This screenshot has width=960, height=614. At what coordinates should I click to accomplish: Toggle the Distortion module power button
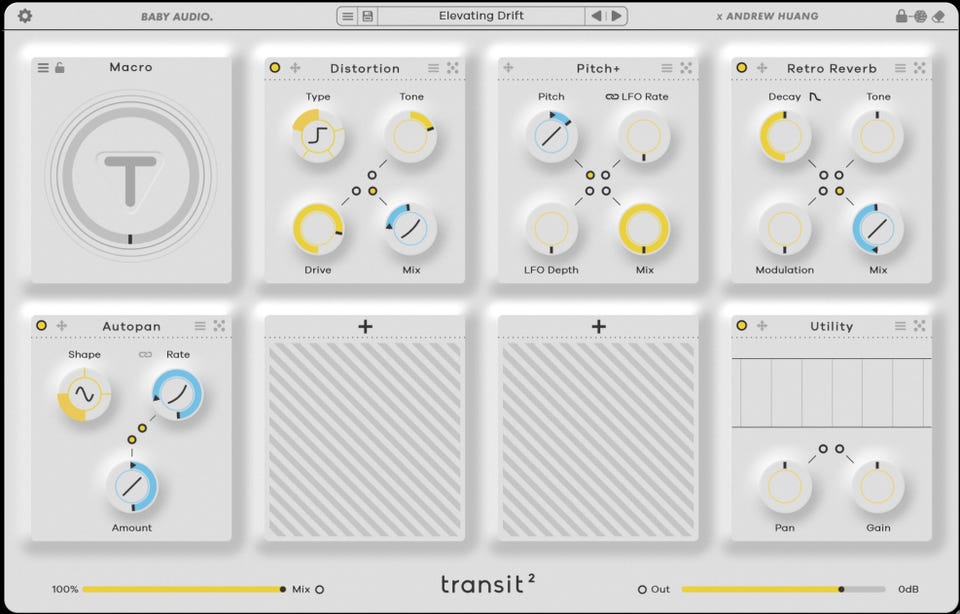[x=275, y=68]
